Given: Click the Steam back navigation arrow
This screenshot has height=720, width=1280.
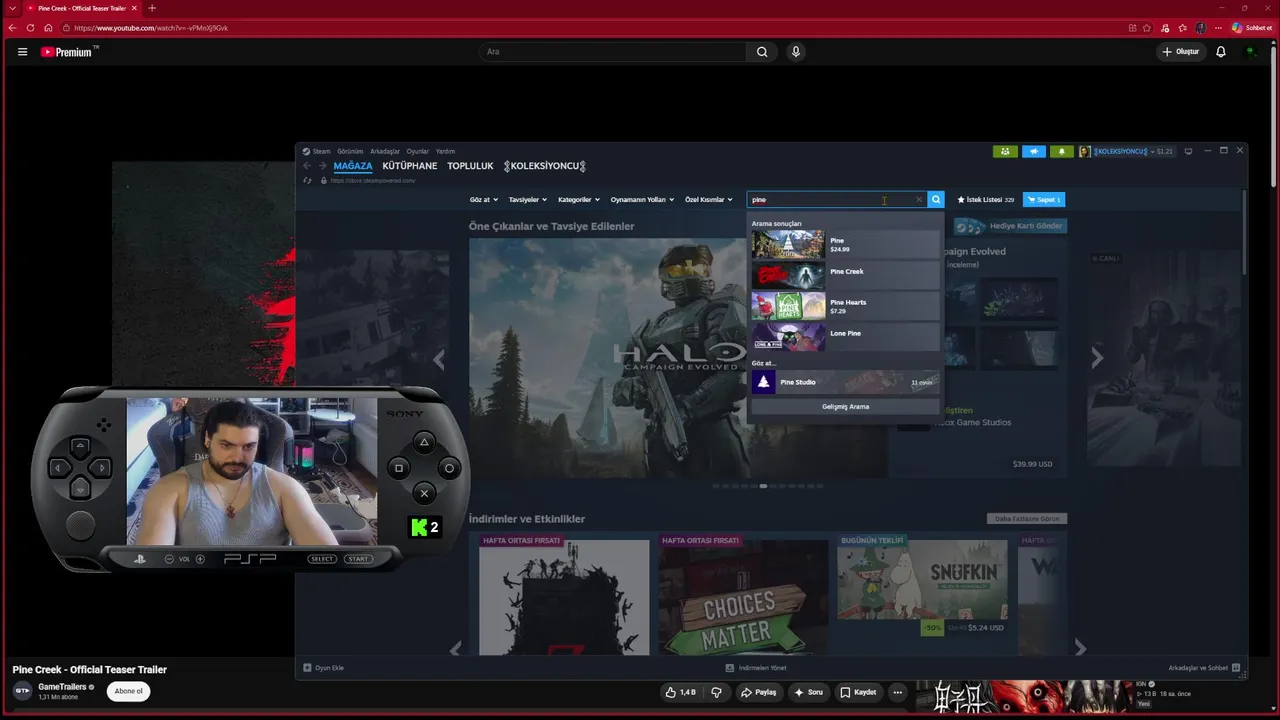Looking at the screenshot, I should 308,166.
